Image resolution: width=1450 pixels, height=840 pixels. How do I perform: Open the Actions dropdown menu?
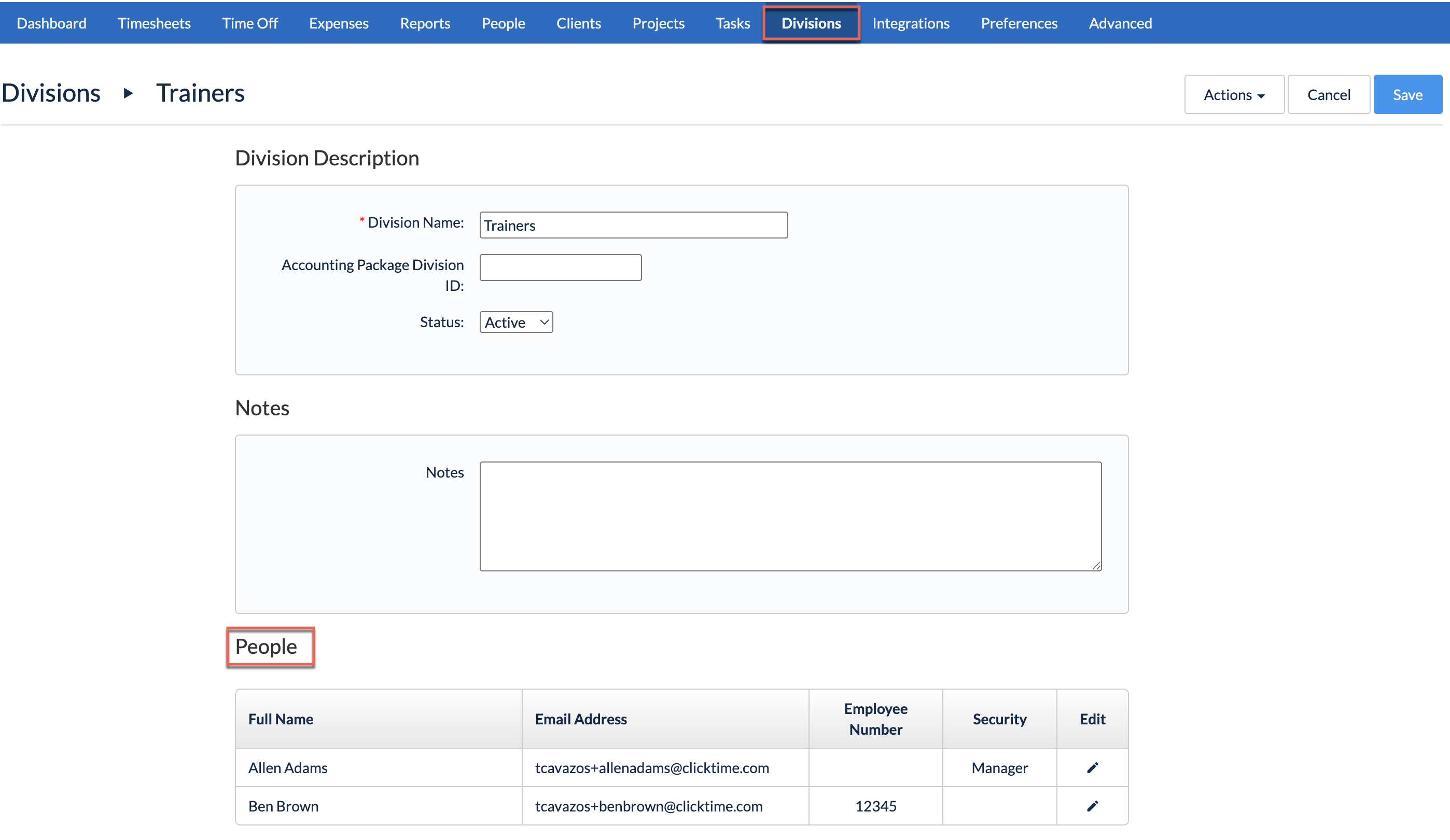(x=1234, y=94)
